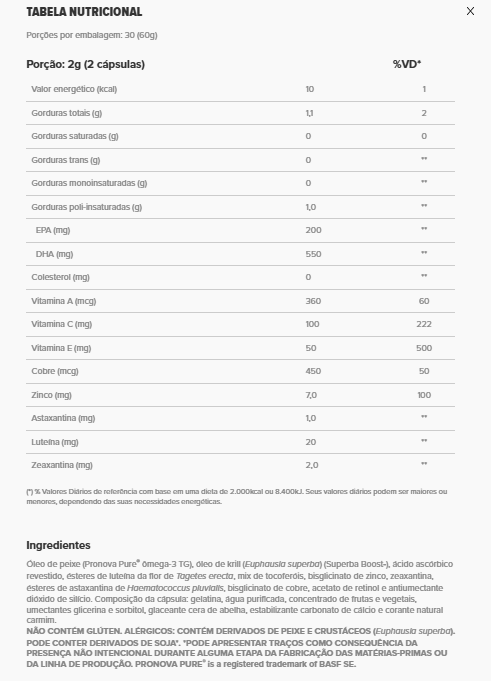Viewport: 491px width, 681px height.
Task: Click the NÃO CONTÉM GLÚTEN allergen warning
Action: [241, 648]
